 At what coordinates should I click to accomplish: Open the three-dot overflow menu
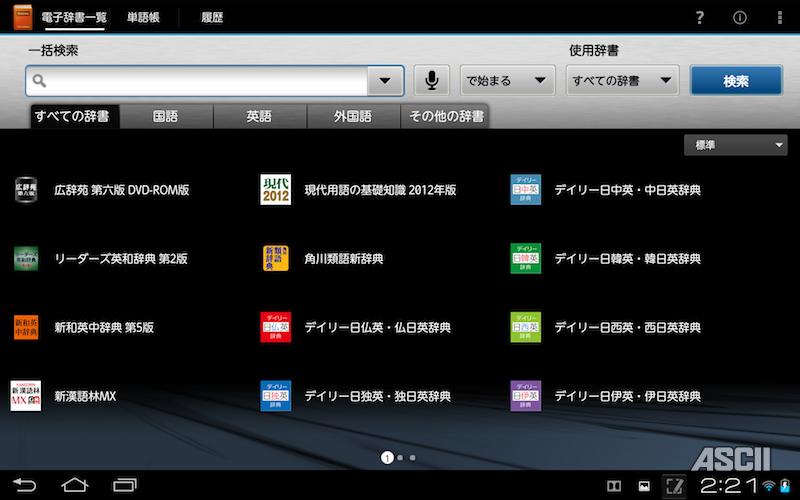click(780, 18)
